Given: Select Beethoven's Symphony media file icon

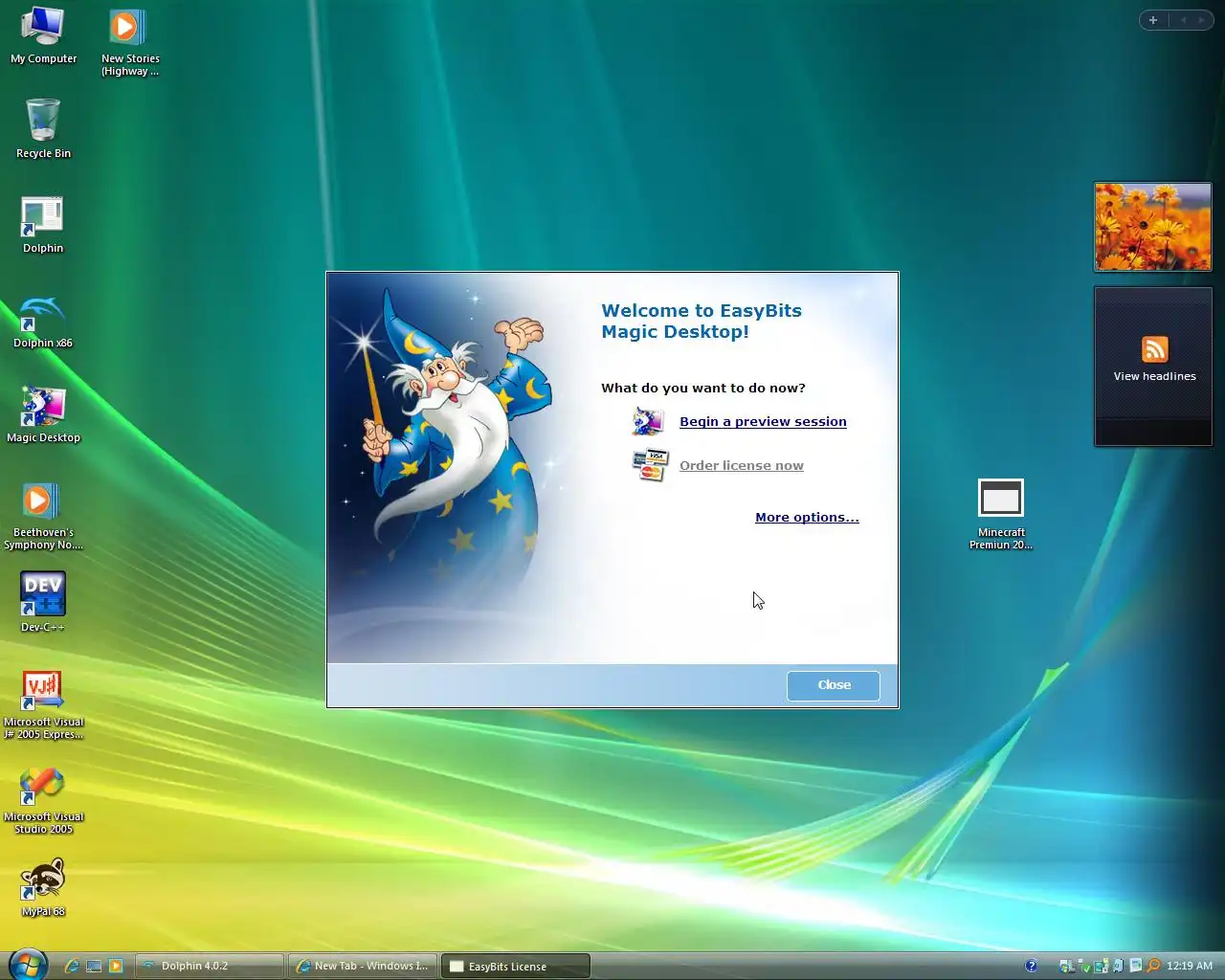Looking at the screenshot, I should click(43, 515).
